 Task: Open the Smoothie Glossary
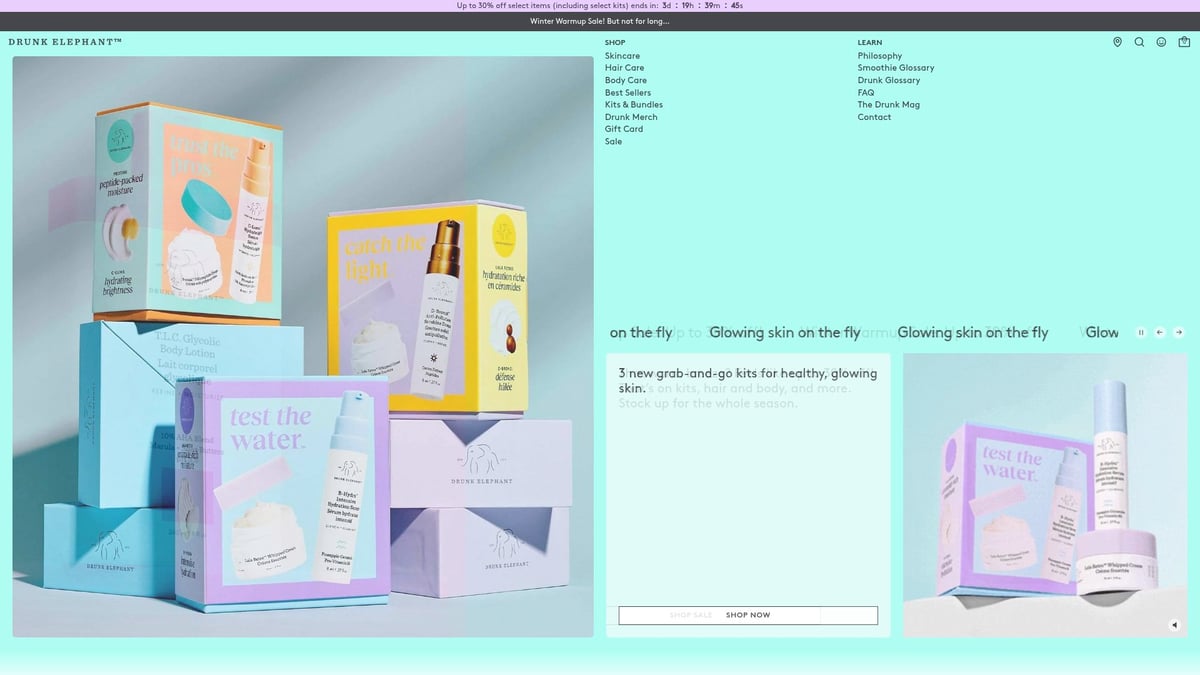pyautogui.click(x=896, y=68)
